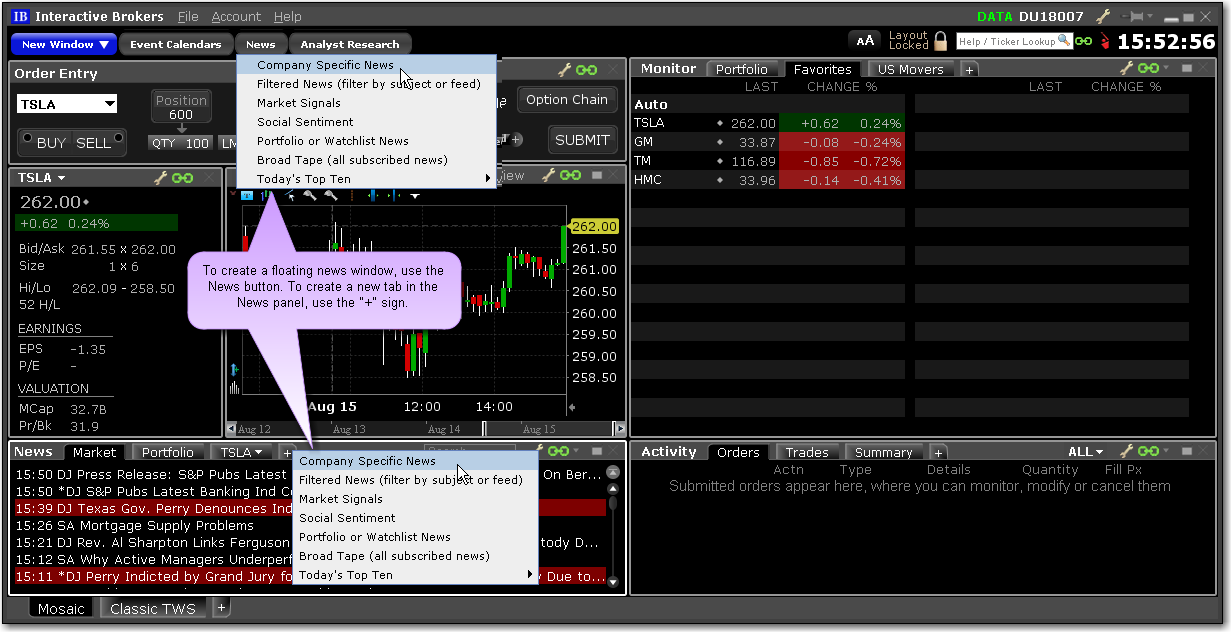This screenshot has height=632, width=1231.
Task: Select the SELL radio option
Action: click(x=118, y=139)
